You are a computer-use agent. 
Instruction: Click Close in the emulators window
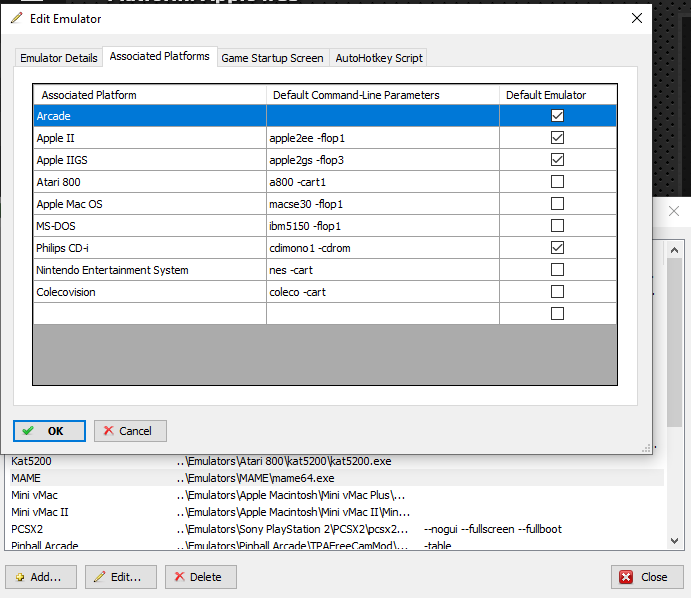pos(647,577)
